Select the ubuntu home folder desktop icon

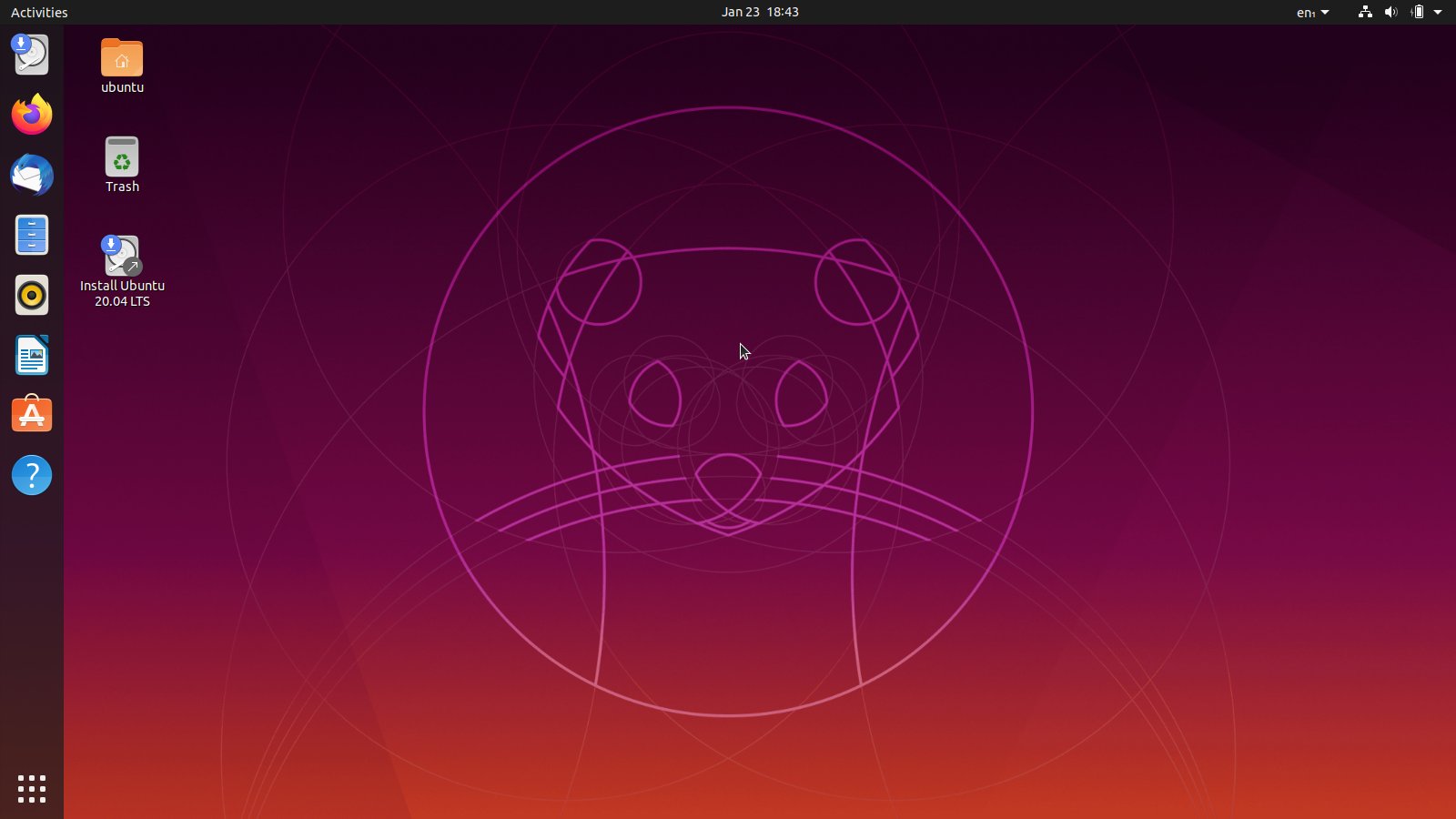pos(122,57)
